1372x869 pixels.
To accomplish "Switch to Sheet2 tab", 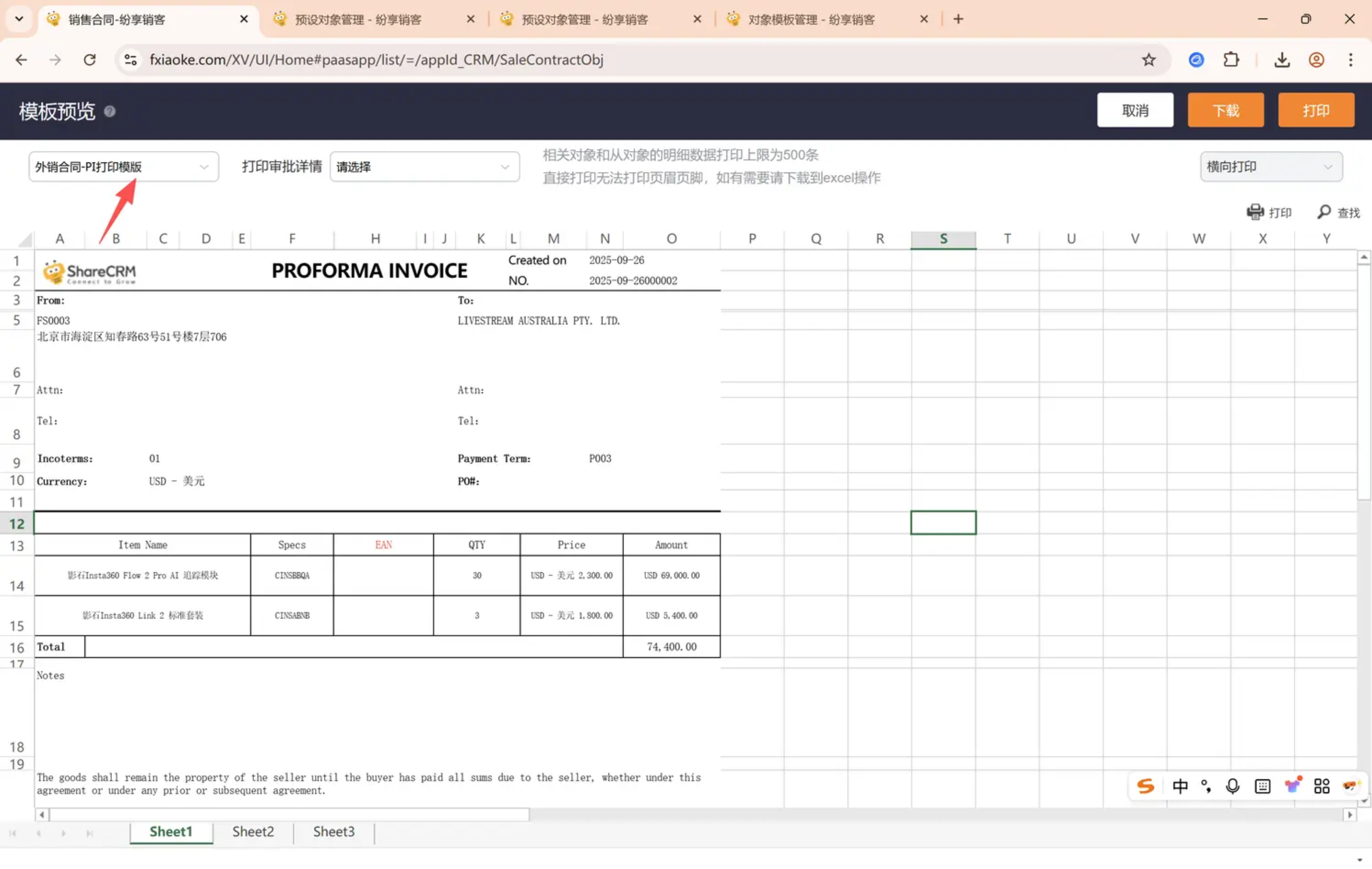I will pos(252,831).
